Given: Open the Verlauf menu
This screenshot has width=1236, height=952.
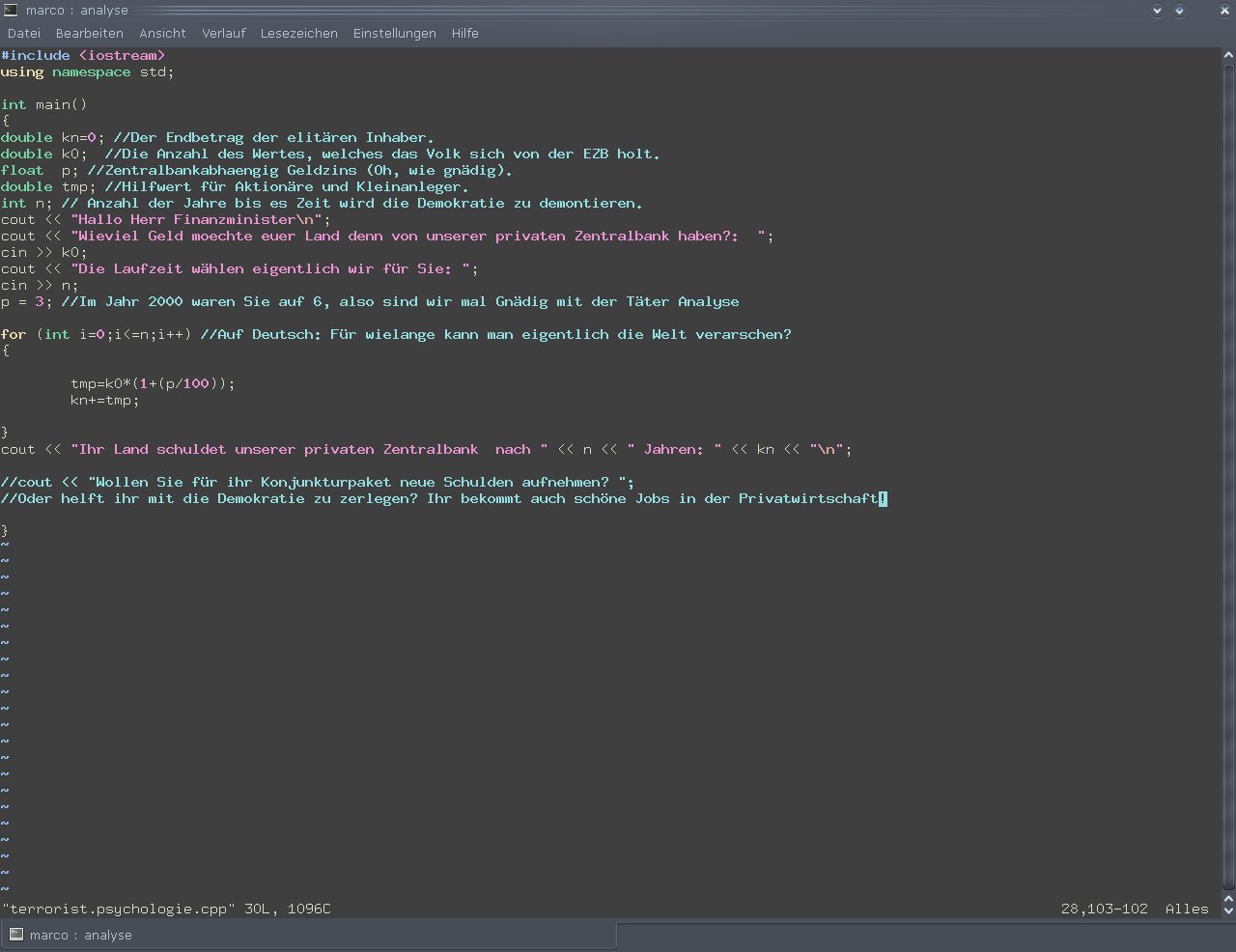Looking at the screenshot, I should click(x=224, y=33).
